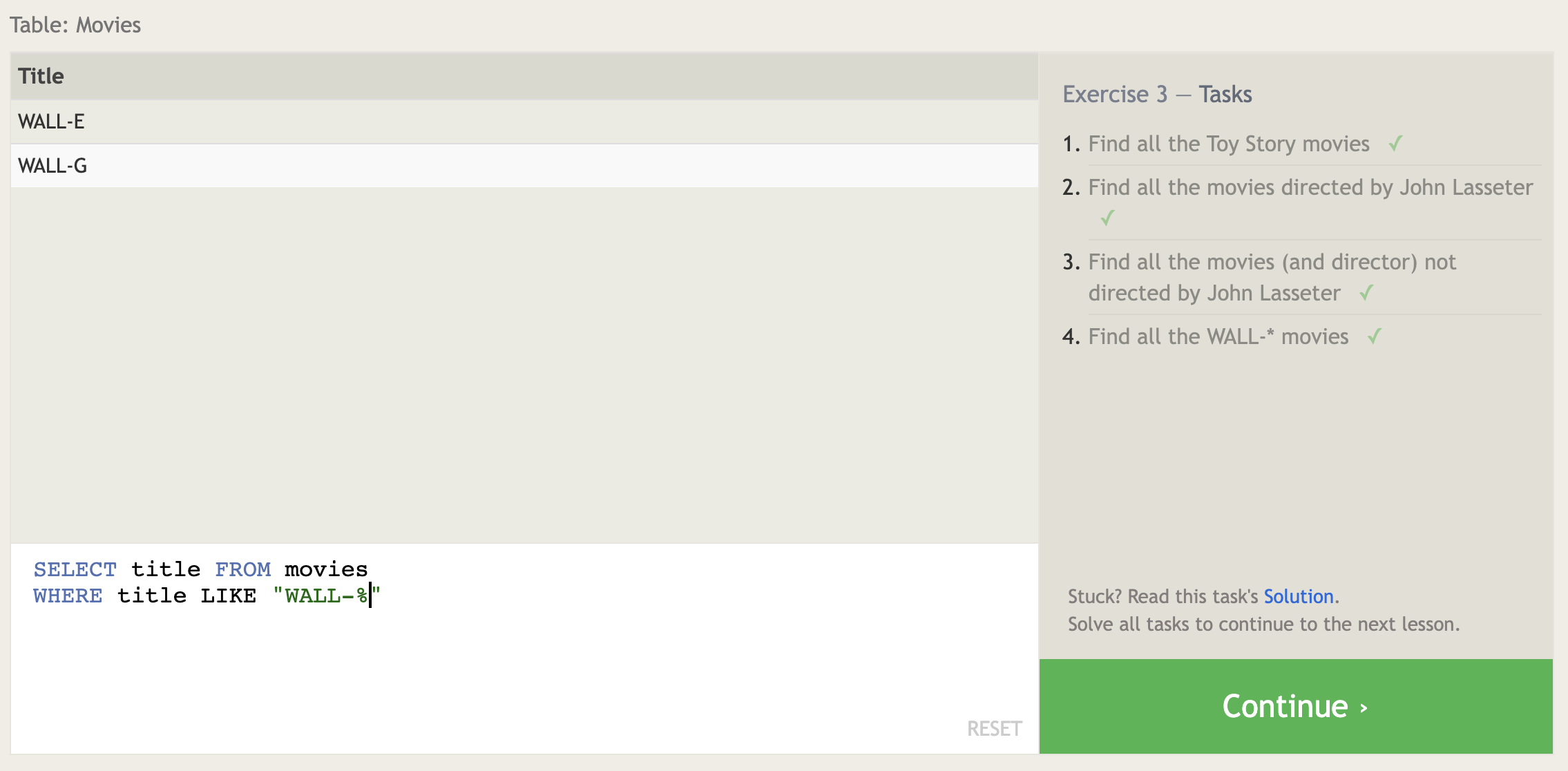Click task 4 'Find all the WALL-* movies'
Screen dimensions: 1568x771
coord(1218,336)
